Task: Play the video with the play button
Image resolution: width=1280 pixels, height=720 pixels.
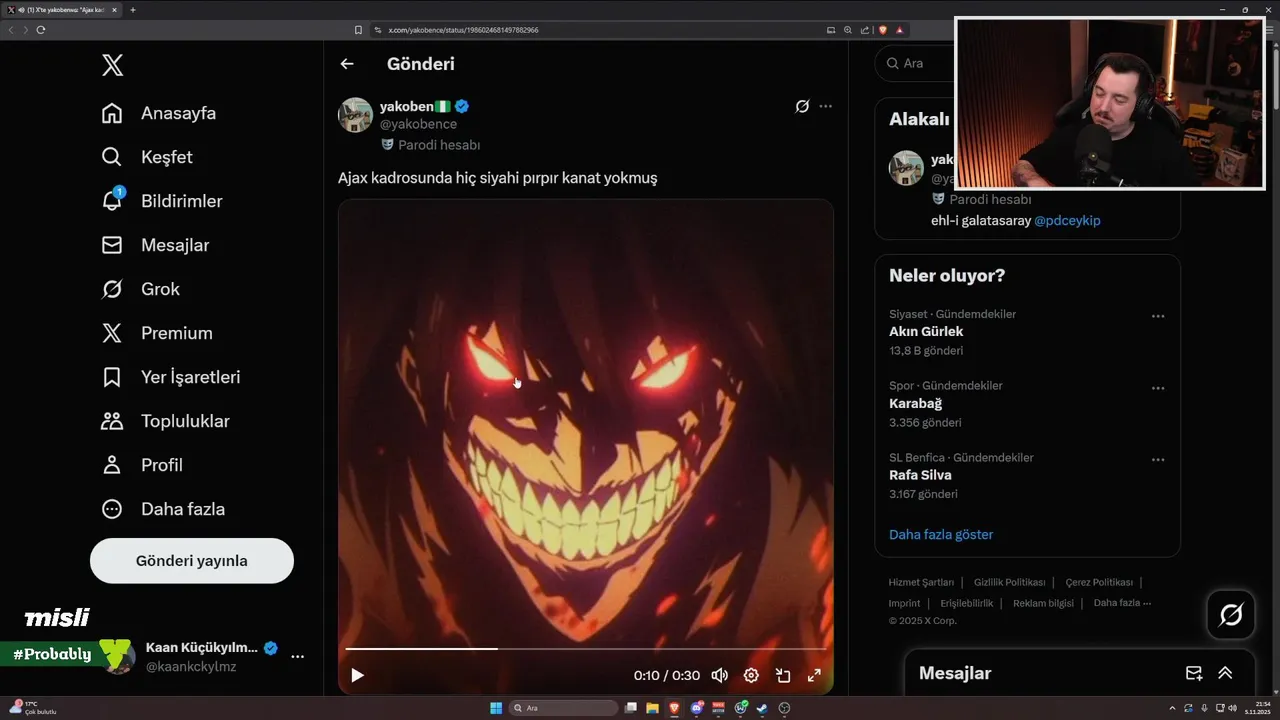Action: coord(357,675)
